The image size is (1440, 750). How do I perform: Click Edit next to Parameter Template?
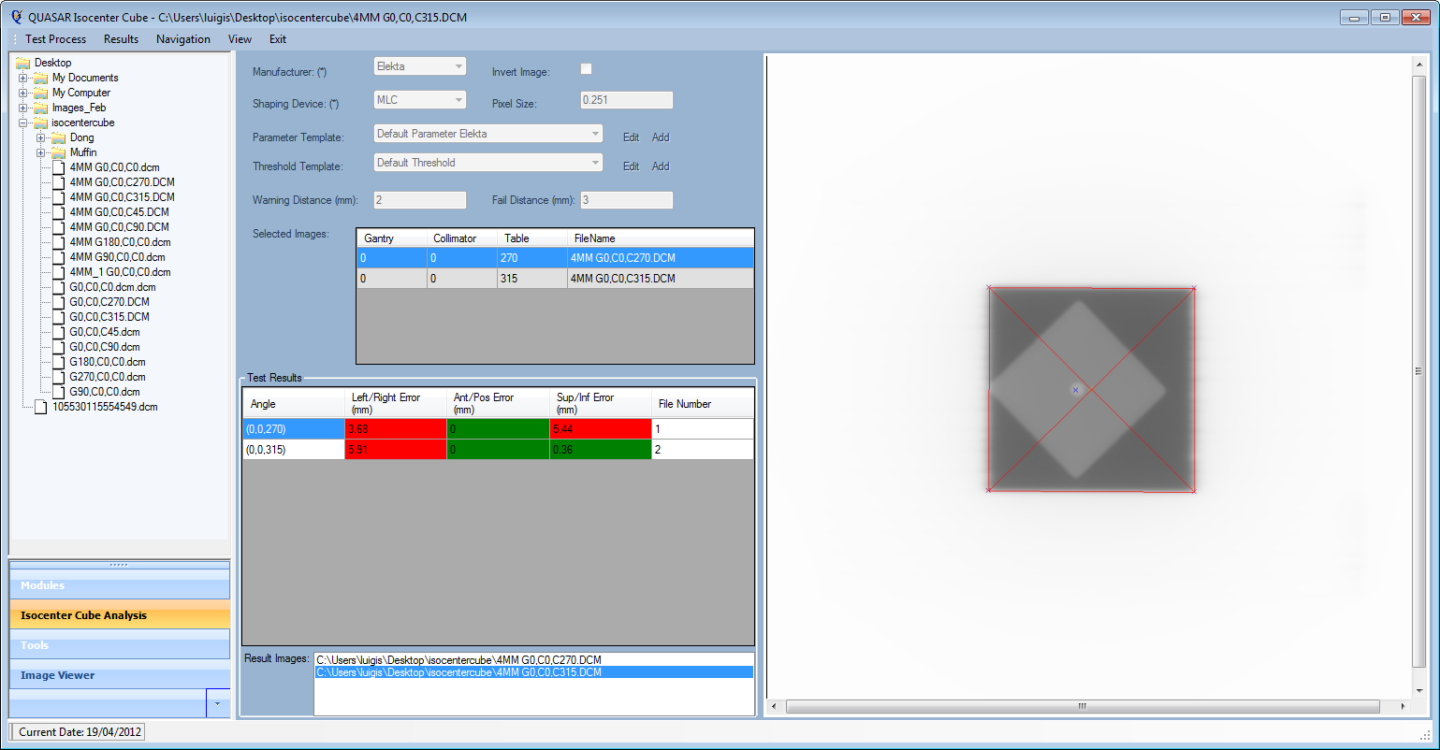pos(631,137)
